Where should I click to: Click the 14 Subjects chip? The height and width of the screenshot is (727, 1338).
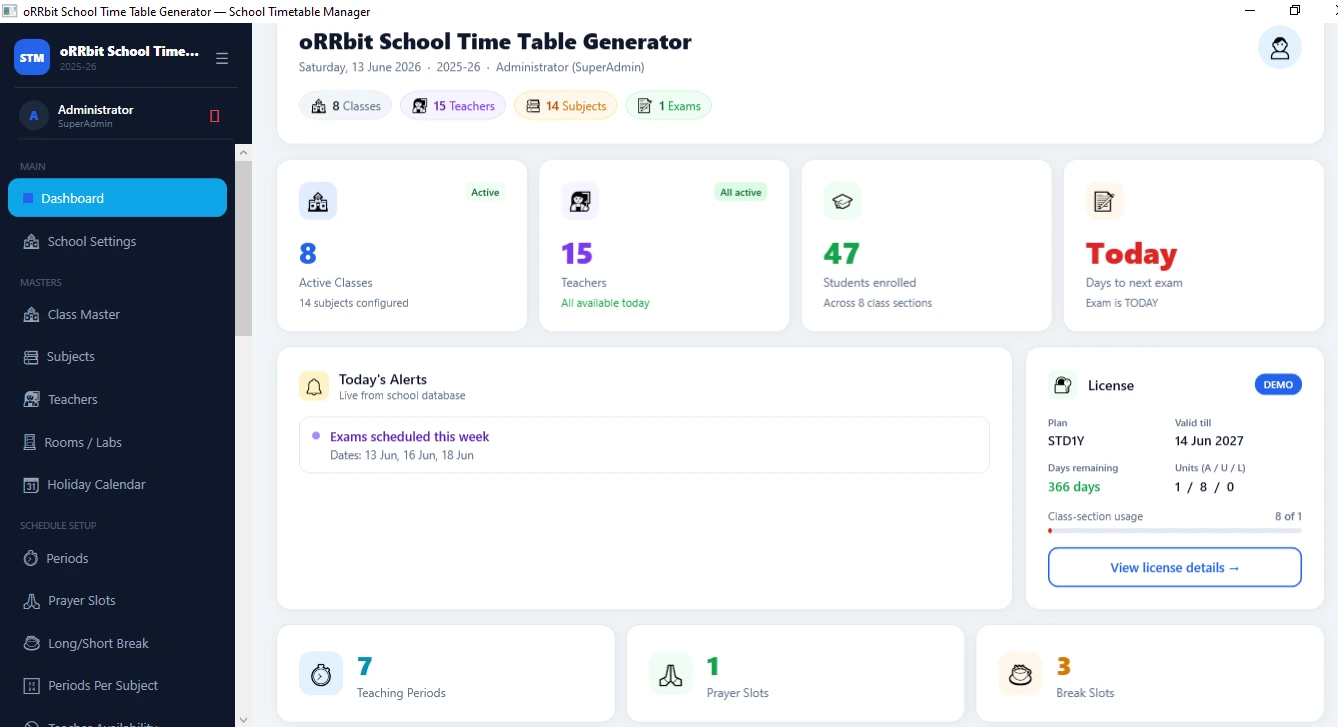pos(566,106)
